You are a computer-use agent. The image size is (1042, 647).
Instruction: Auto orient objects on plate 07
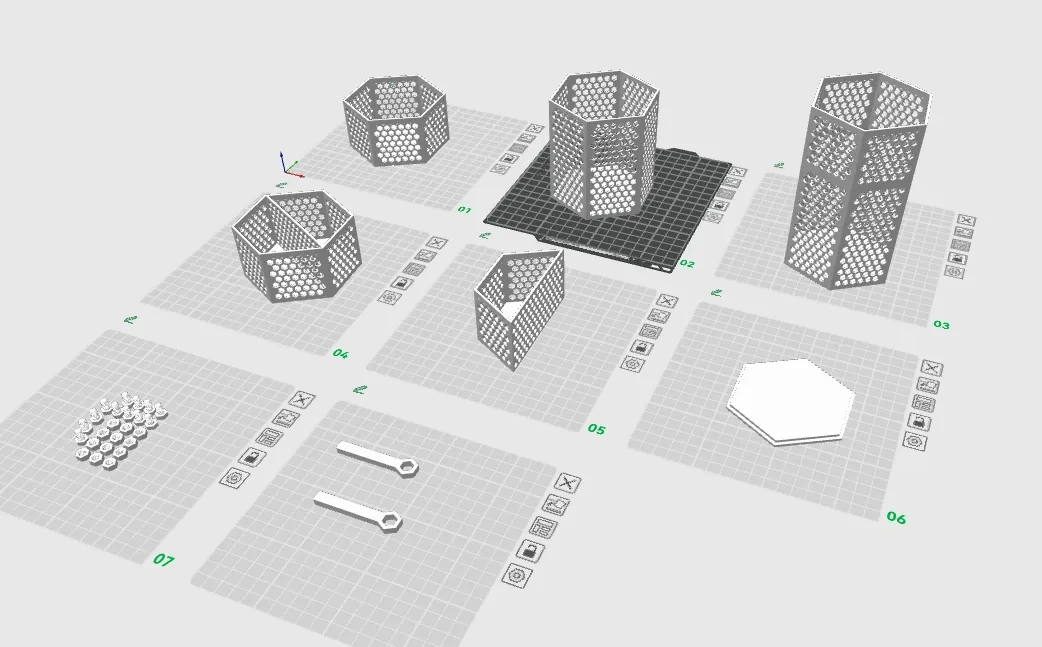coord(286,418)
